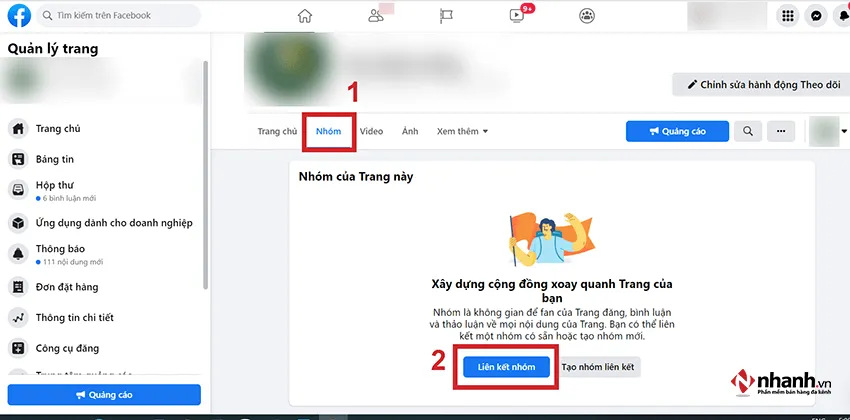Viewport: 850px width, 420px height.
Task: Click the Liên kết nhóm button
Action: 506,367
